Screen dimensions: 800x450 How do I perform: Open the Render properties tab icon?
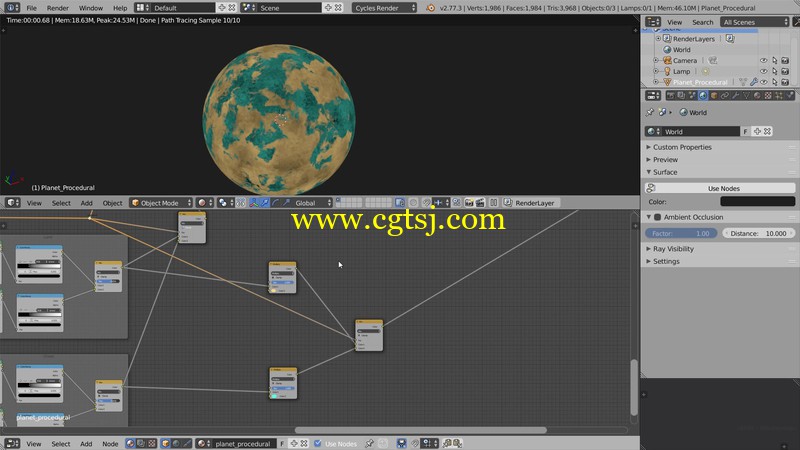(x=670, y=95)
